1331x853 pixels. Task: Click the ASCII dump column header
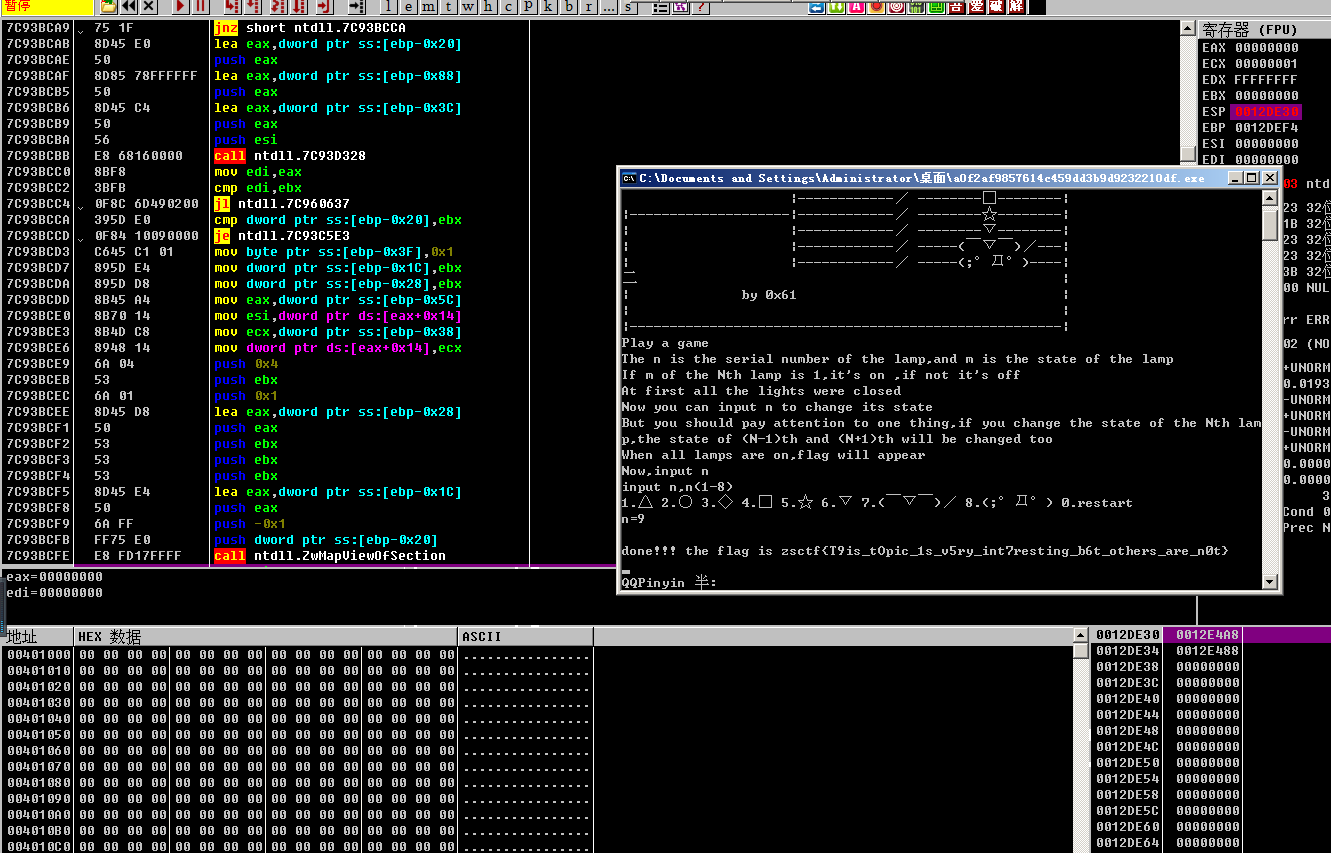525,637
